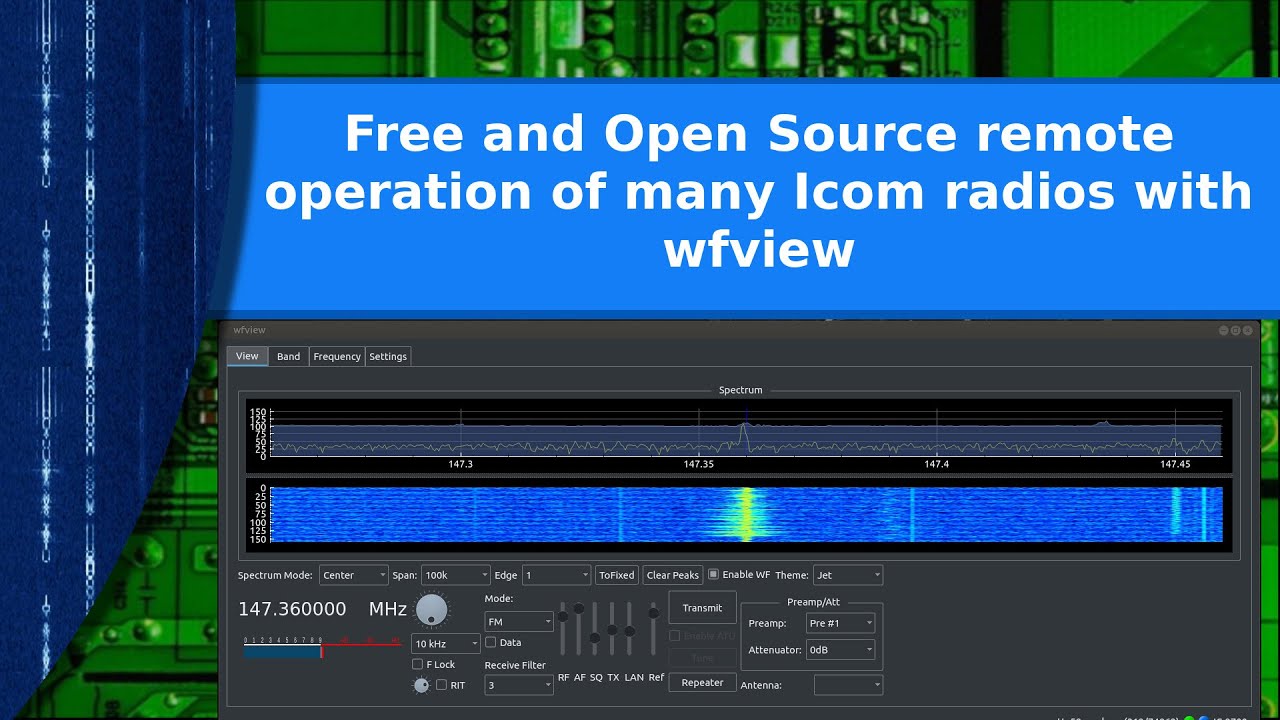Switch to the View tab
Image resolution: width=1280 pixels, height=720 pixels.
(247, 356)
